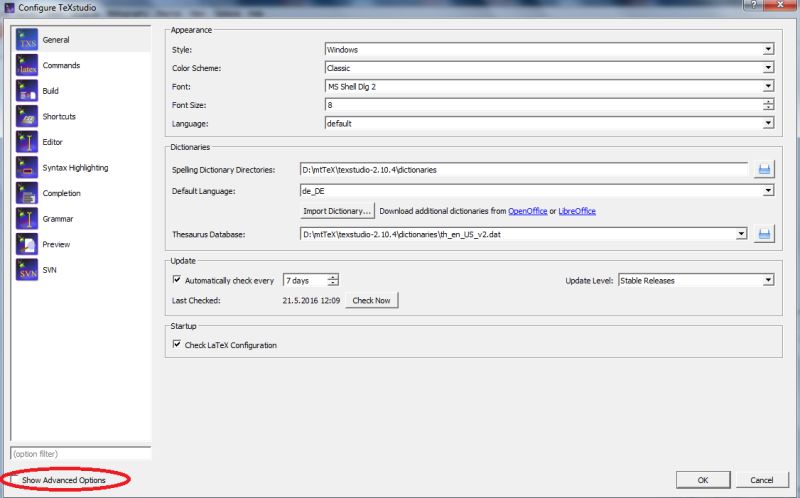800x498 pixels.
Task: Select the Syntax Highlighting icon
Action: click(x=27, y=167)
